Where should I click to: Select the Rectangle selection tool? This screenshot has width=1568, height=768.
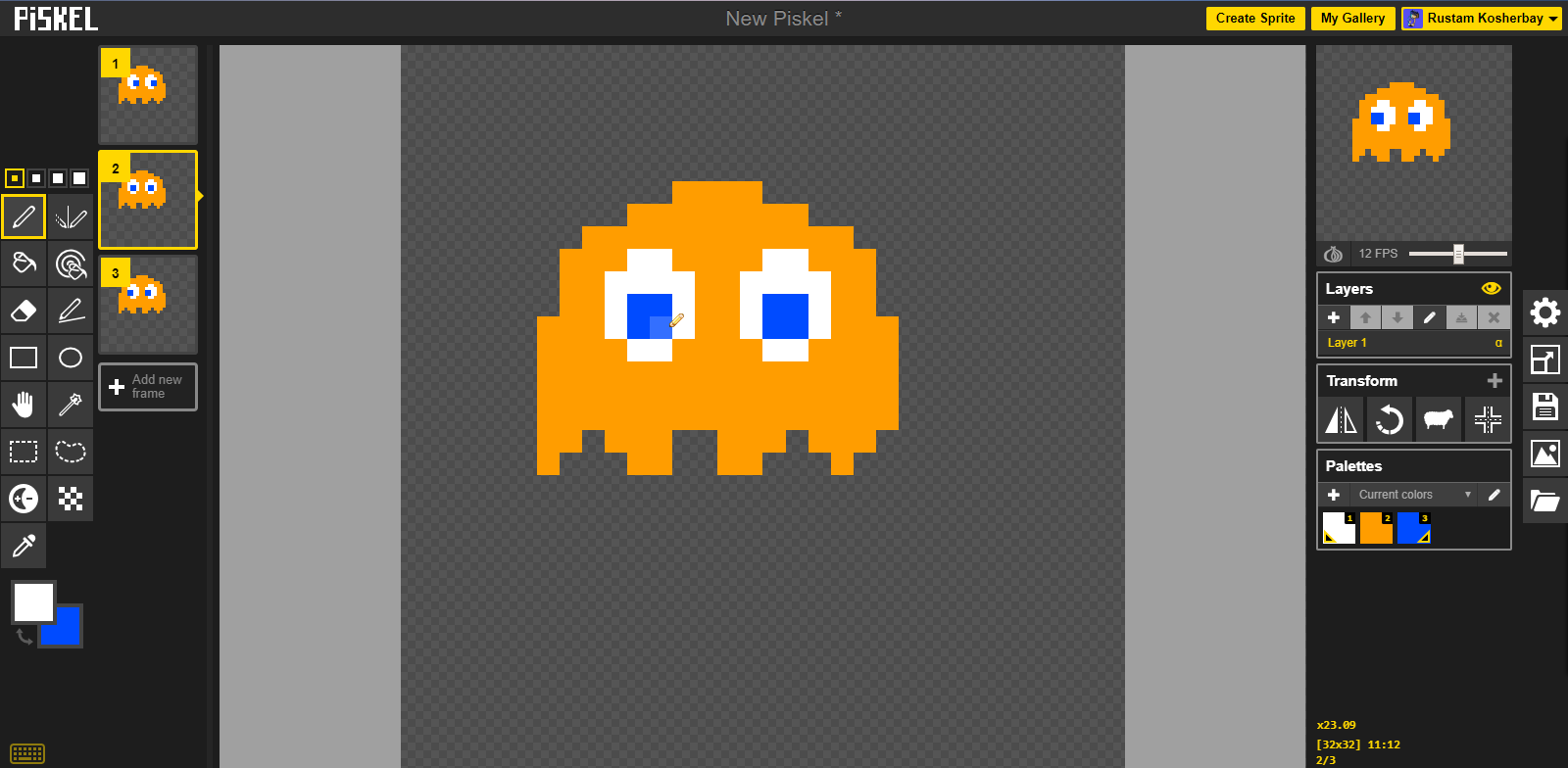[x=24, y=452]
